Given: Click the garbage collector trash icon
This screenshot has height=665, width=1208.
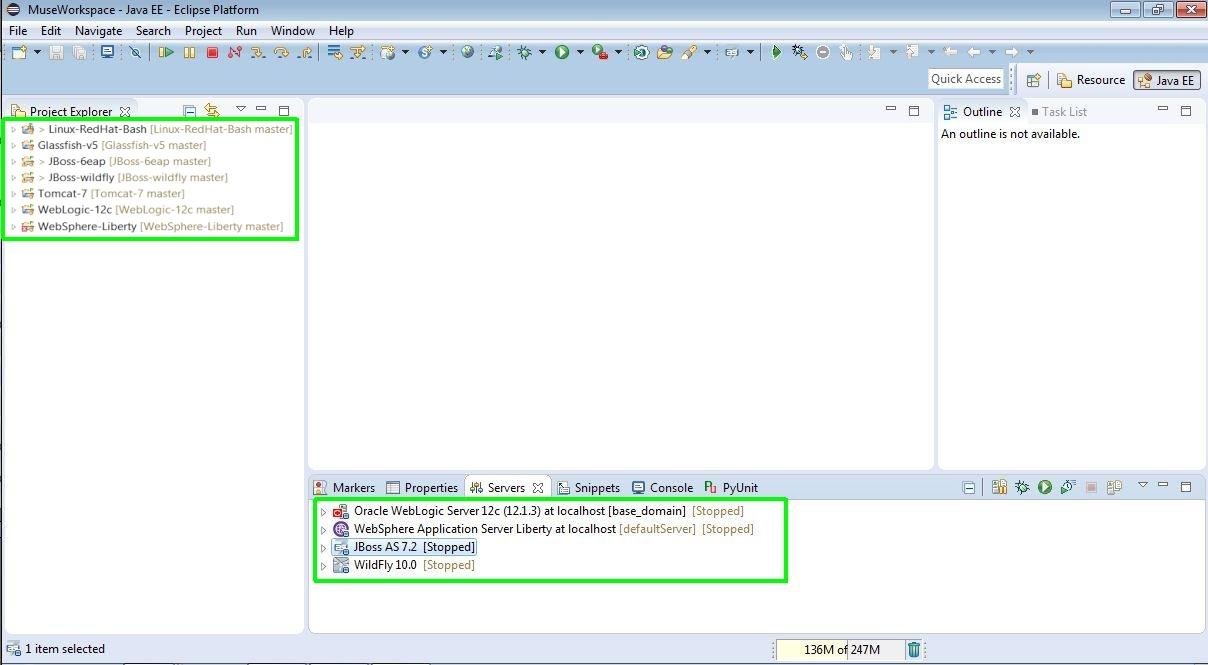Looking at the screenshot, I should 914,649.
